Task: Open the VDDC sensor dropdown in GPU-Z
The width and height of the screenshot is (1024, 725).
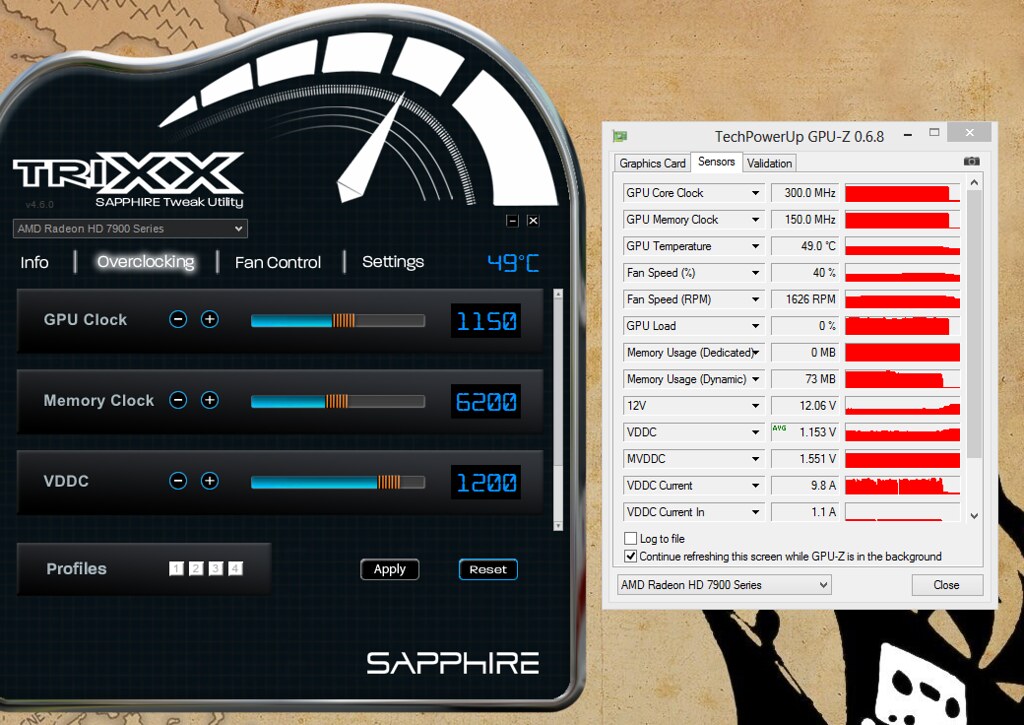Action: (x=756, y=432)
